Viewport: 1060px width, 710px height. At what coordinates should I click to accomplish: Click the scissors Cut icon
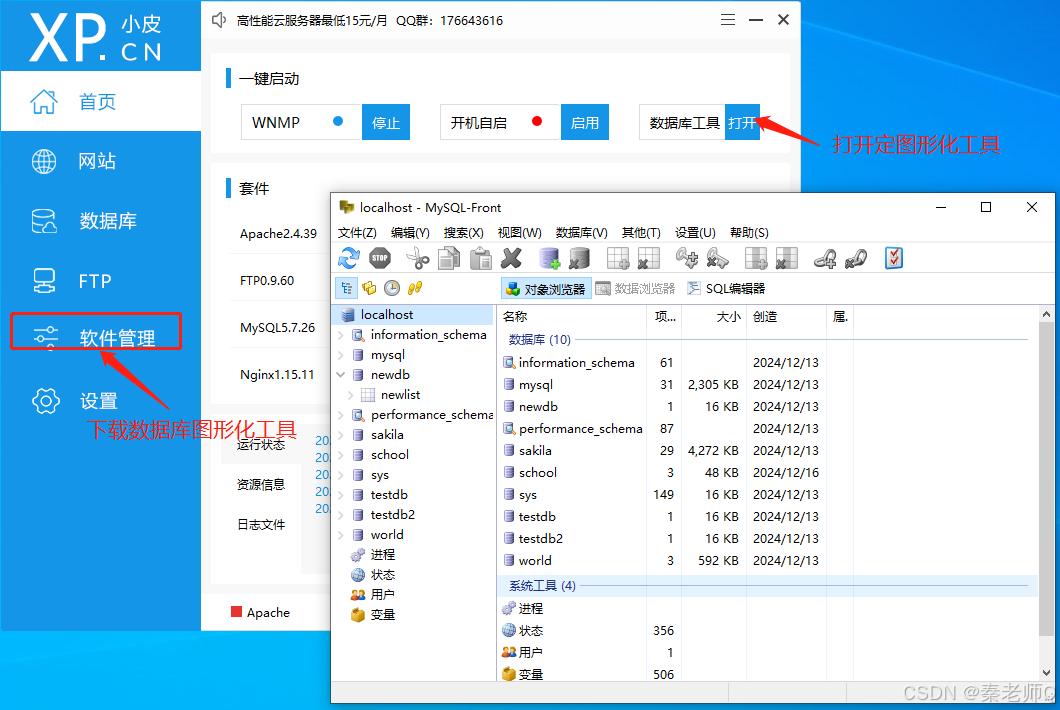tap(417, 258)
